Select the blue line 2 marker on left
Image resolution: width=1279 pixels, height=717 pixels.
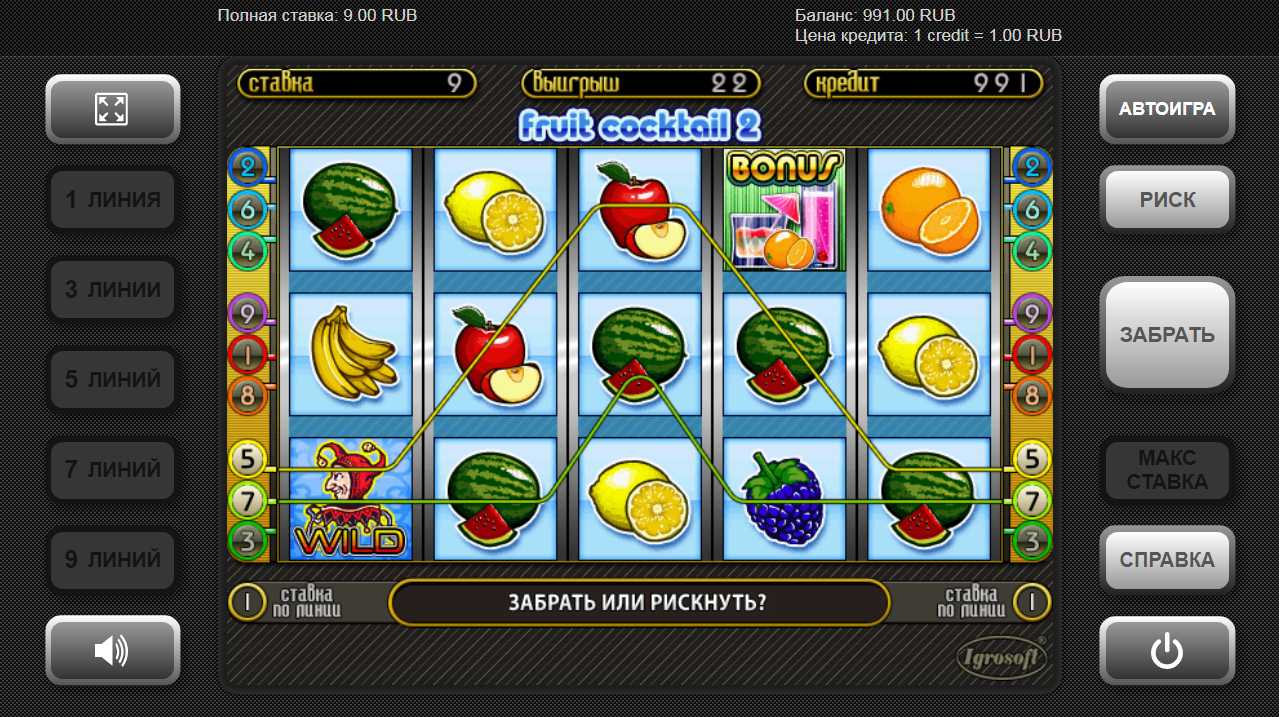tap(248, 166)
